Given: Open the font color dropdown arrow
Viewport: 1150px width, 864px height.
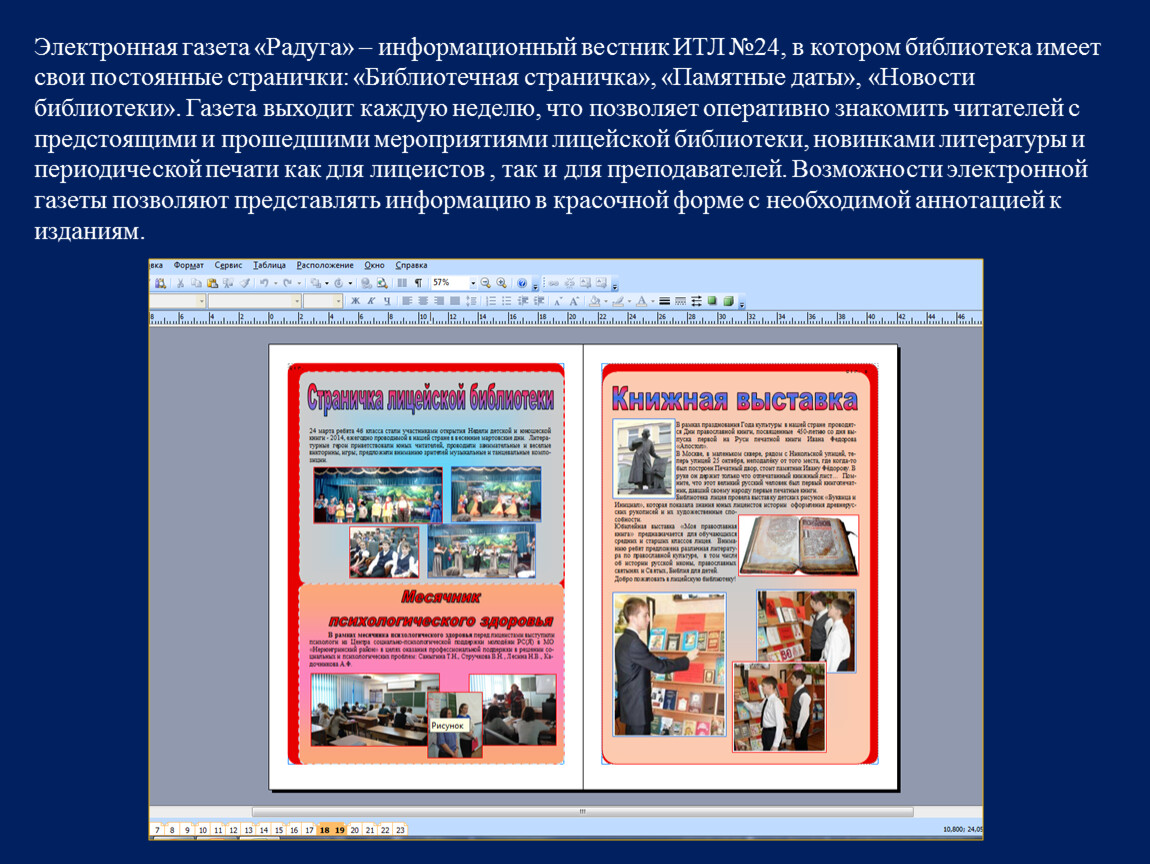Looking at the screenshot, I should click(652, 301).
